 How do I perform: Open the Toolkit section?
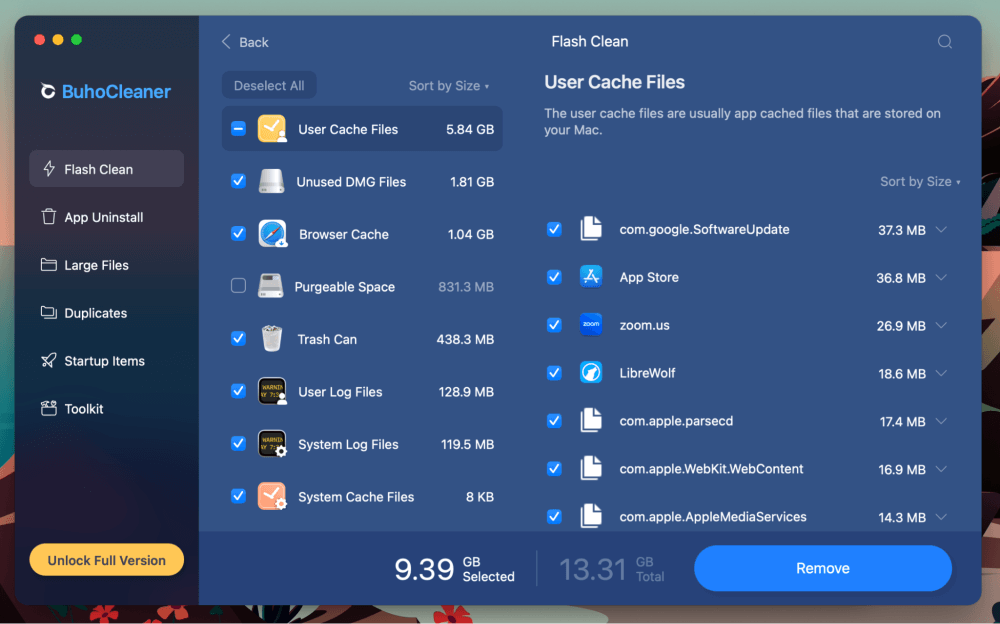coord(107,408)
